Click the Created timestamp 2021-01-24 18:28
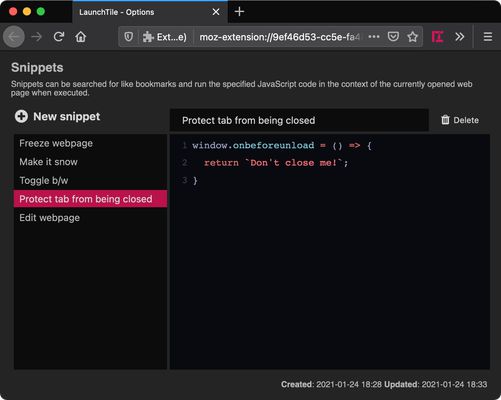The width and height of the screenshot is (501, 400). coord(349,384)
